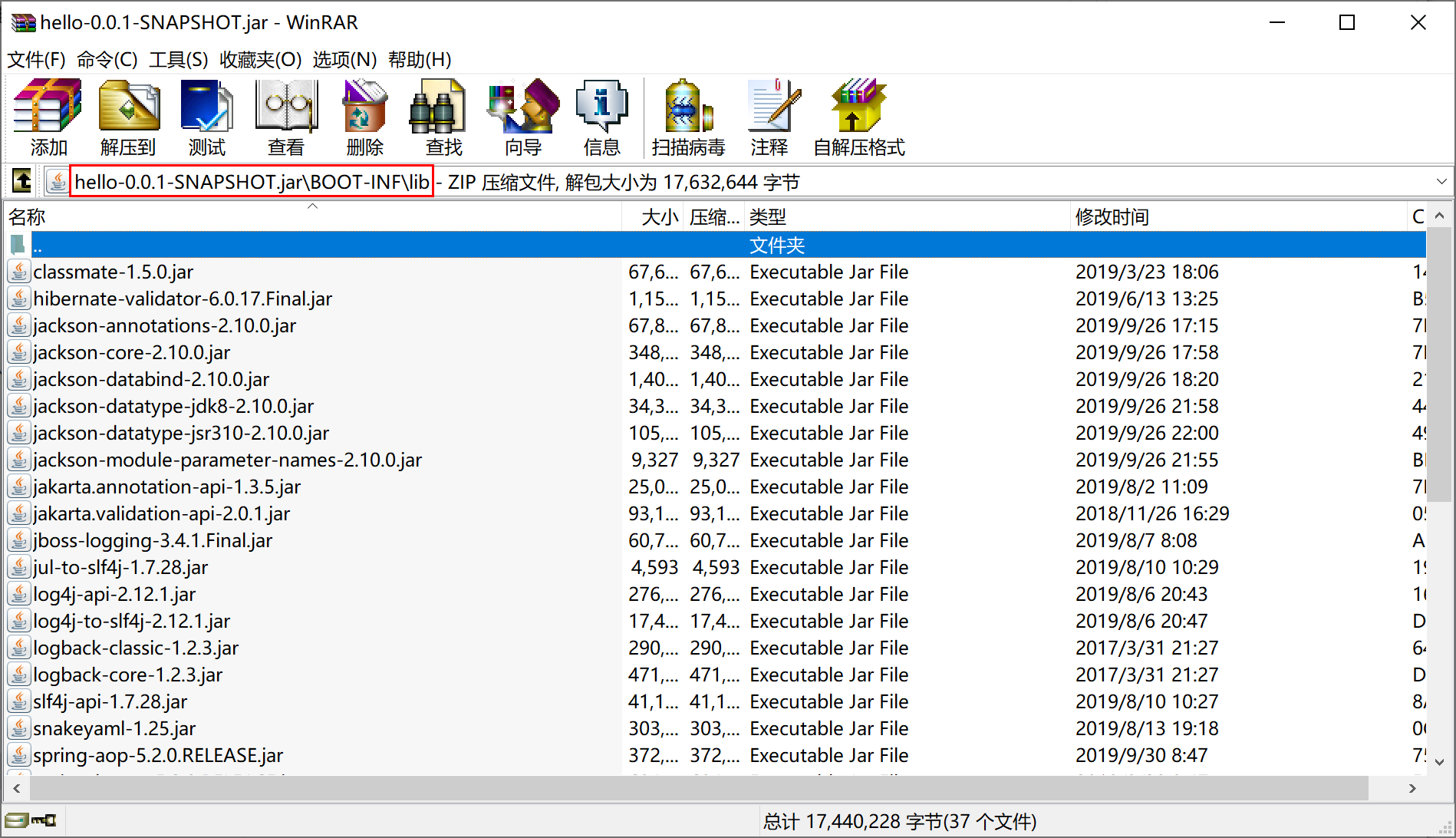The width and height of the screenshot is (1456, 838).
Task: Show archive Info (信息) icon
Action: coord(601,117)
